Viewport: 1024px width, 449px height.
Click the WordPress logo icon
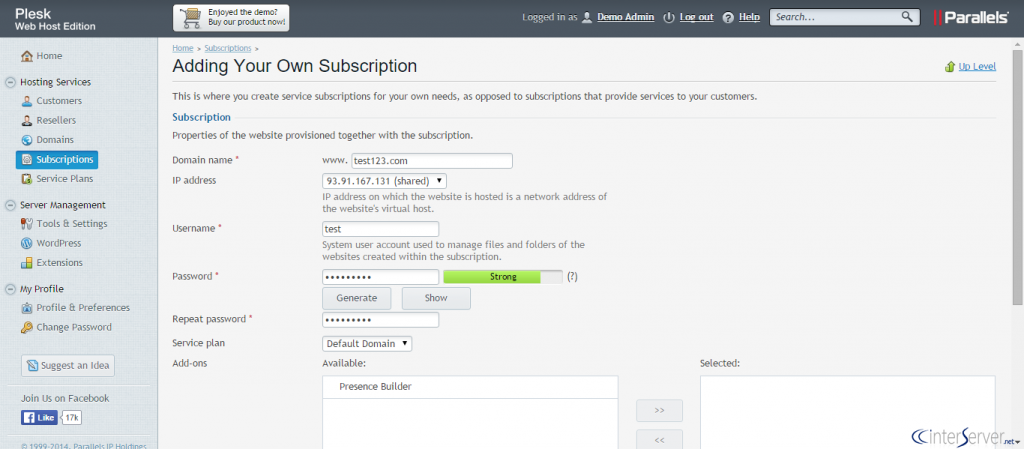click(x=27, y=243)
